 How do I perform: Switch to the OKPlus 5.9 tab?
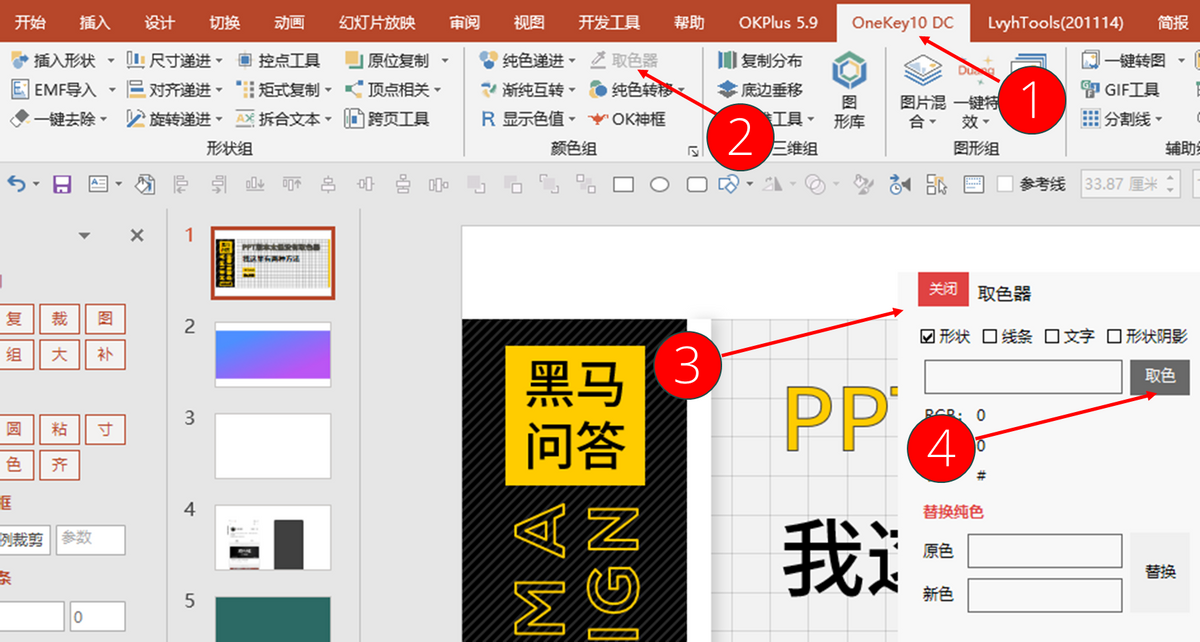coord(778,22)
